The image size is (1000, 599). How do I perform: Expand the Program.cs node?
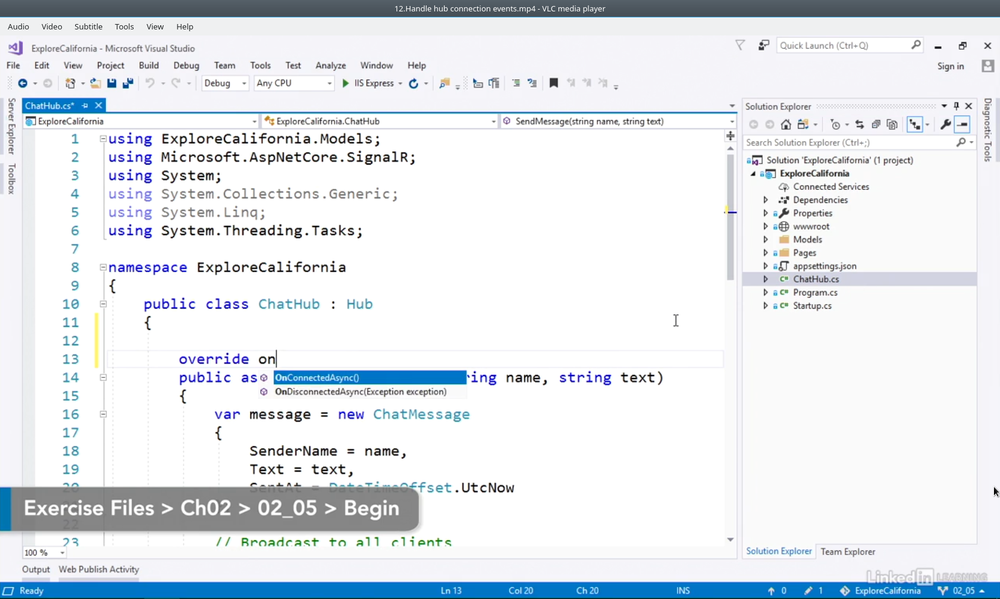click(x=766, y=293)
